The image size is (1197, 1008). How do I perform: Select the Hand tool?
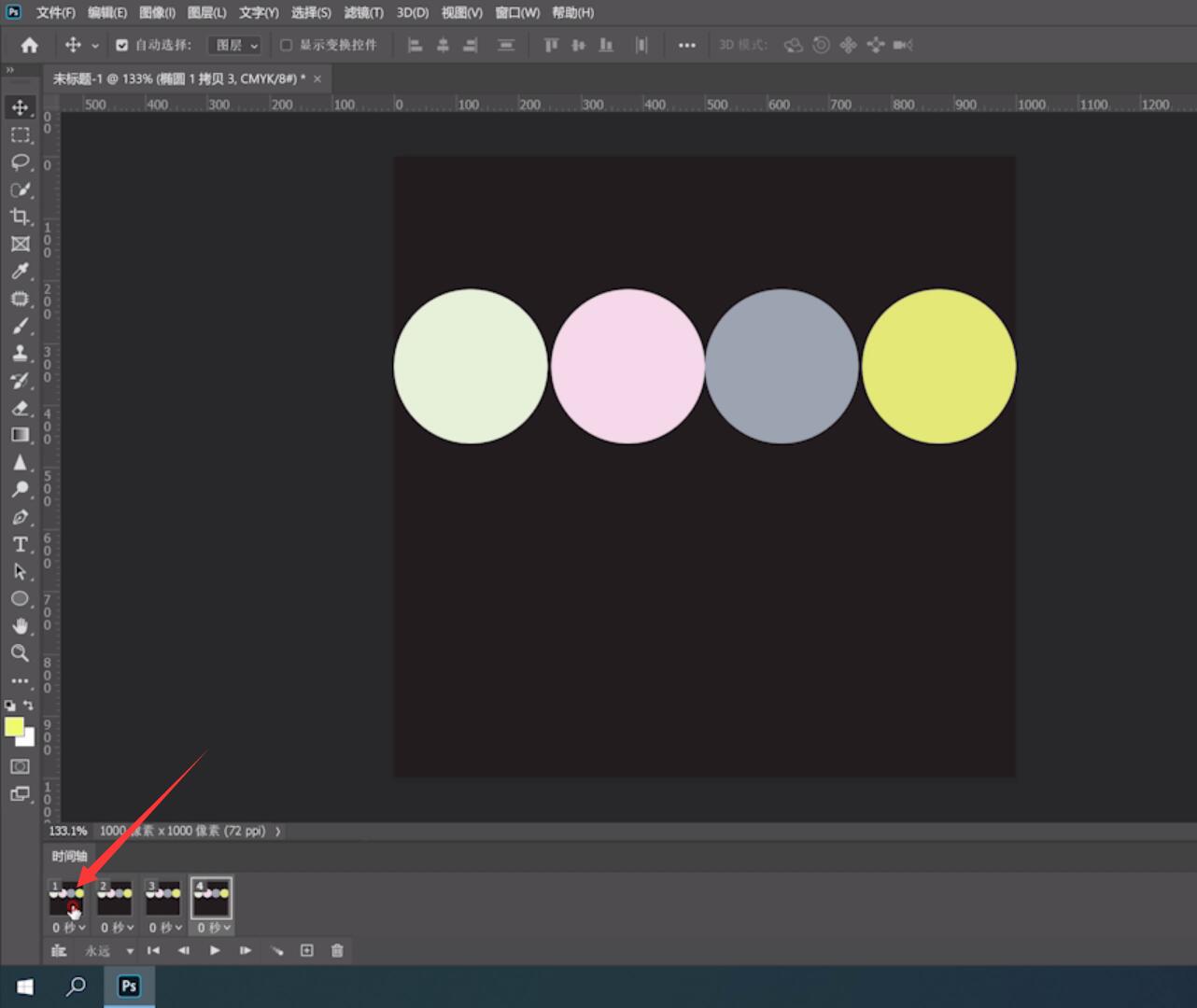(x=20, y=625)
